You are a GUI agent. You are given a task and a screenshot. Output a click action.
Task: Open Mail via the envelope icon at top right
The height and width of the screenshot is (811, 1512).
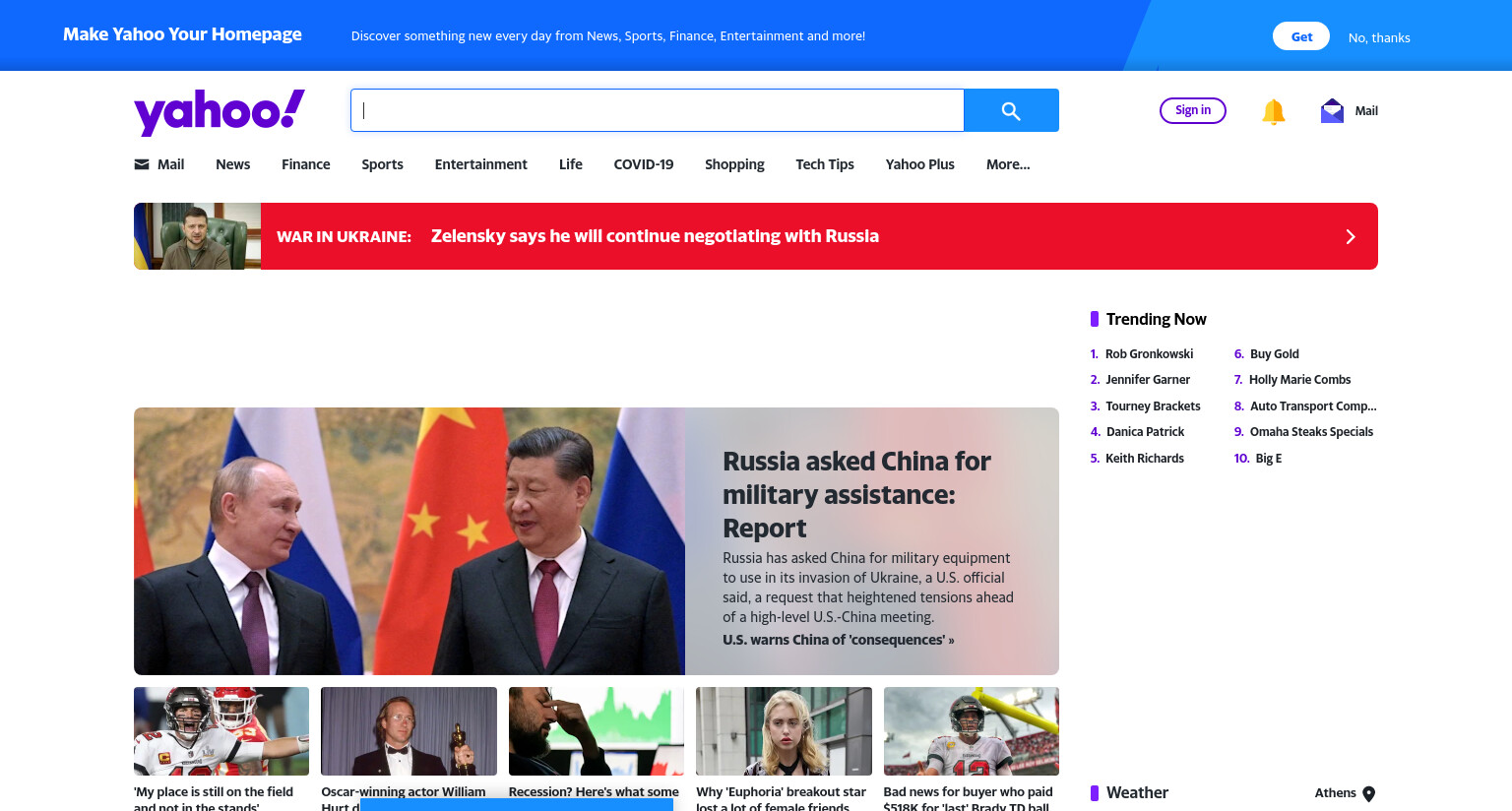(1332, 110)
